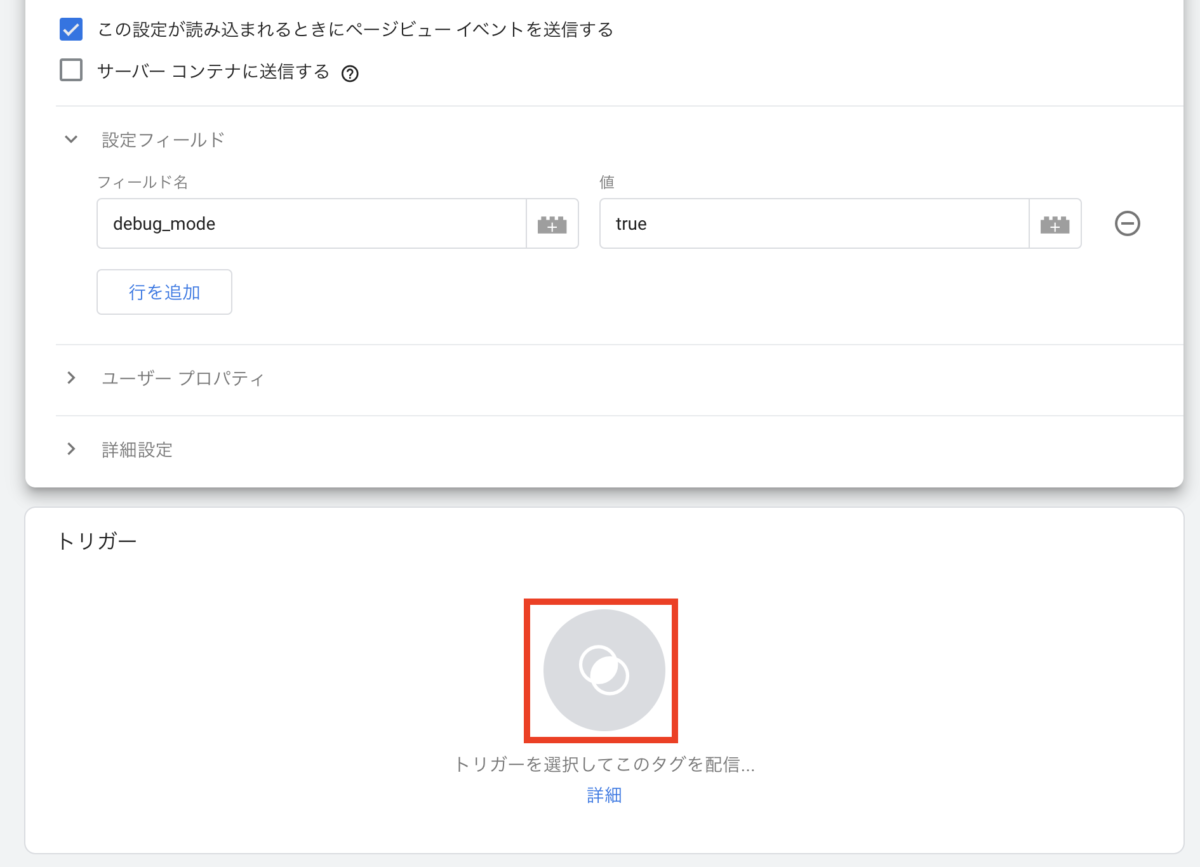Collapse the 設定フィールド section chevron

[71, 140]
